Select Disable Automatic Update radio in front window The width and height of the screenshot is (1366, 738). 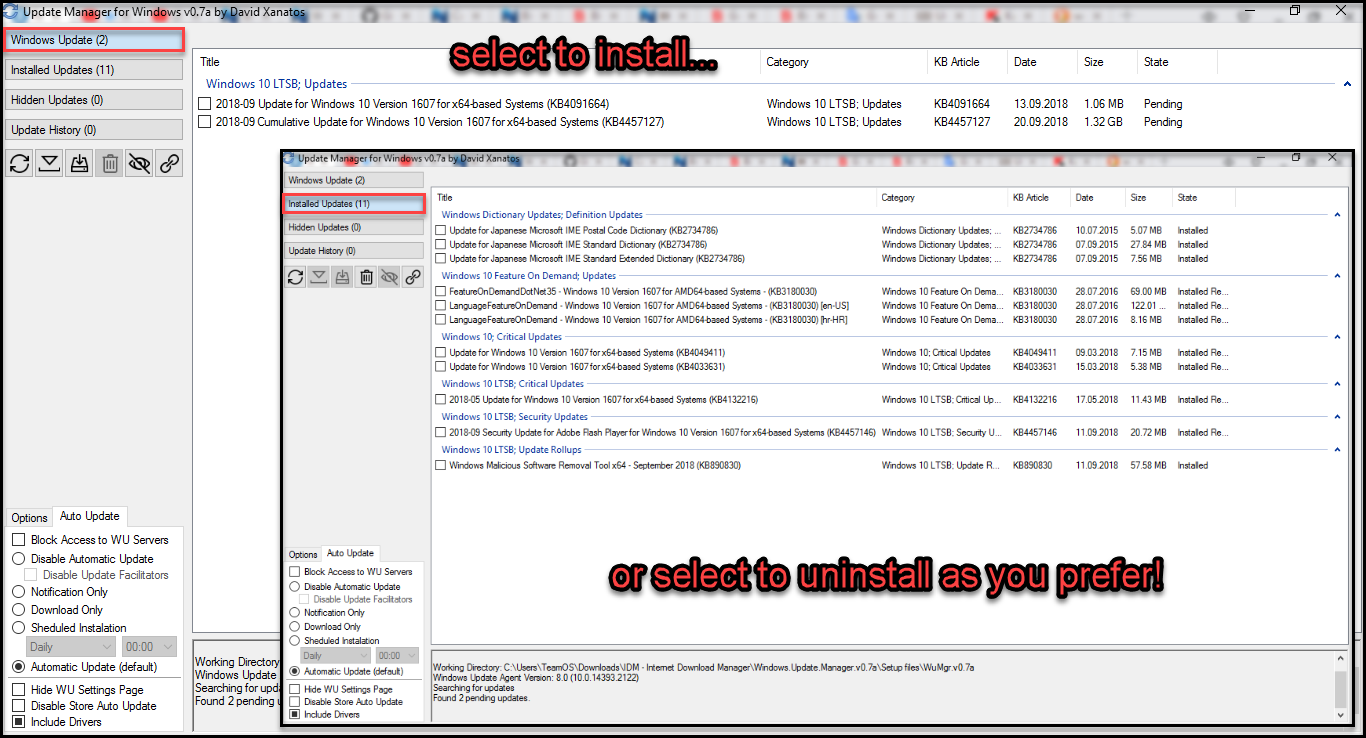pos(294,587)
